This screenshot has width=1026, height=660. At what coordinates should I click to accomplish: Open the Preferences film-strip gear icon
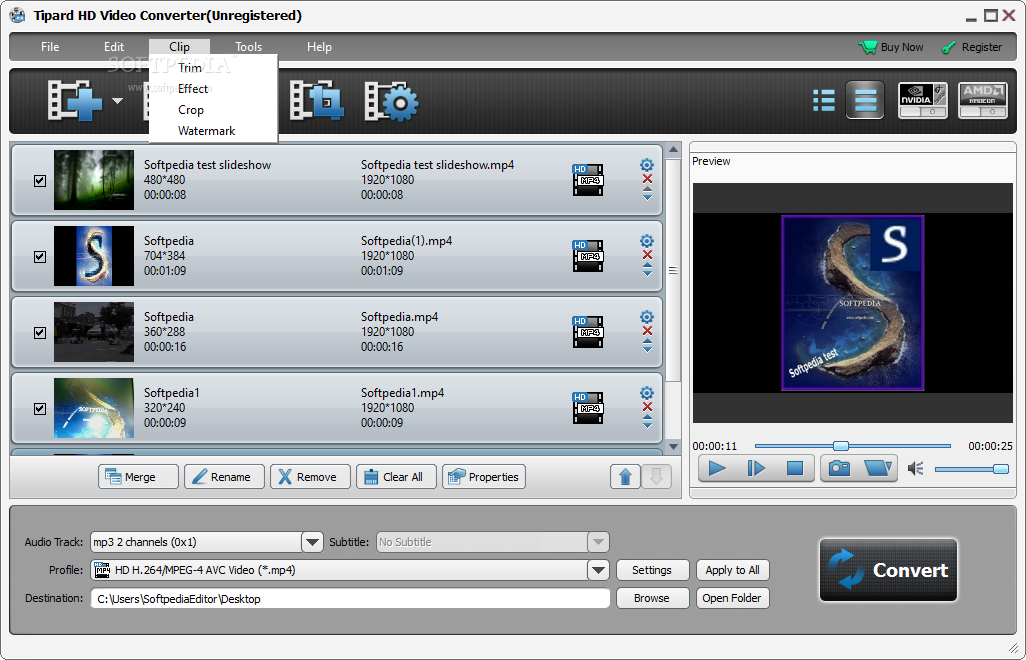pyautogui.click(x=391, y=101)
